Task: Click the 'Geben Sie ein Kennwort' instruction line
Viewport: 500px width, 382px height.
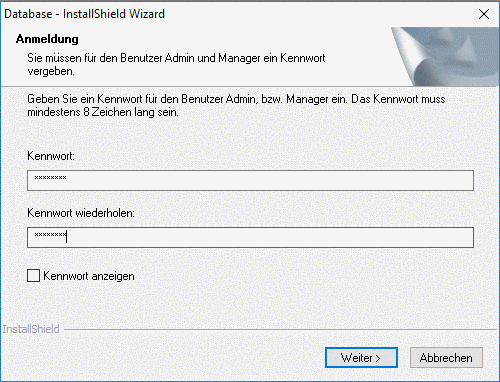Action: coord(236,99)
